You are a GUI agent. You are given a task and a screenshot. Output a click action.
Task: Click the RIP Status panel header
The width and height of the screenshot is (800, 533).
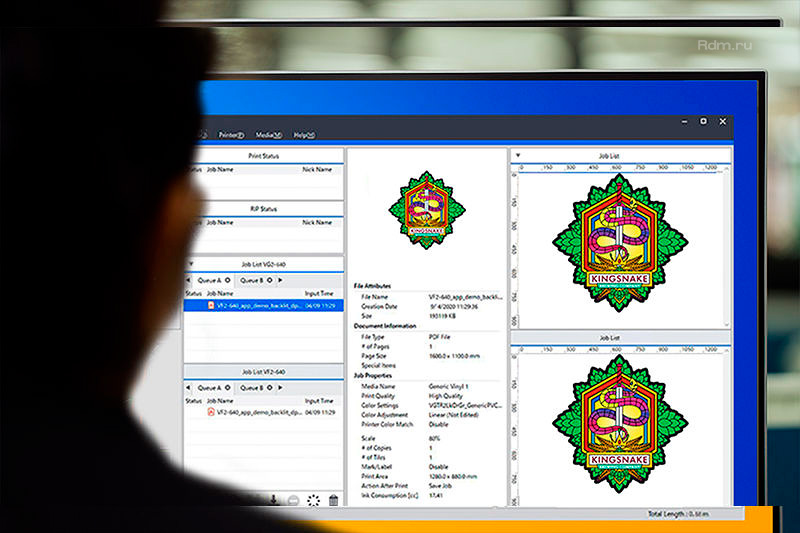(x=264, y=209)
